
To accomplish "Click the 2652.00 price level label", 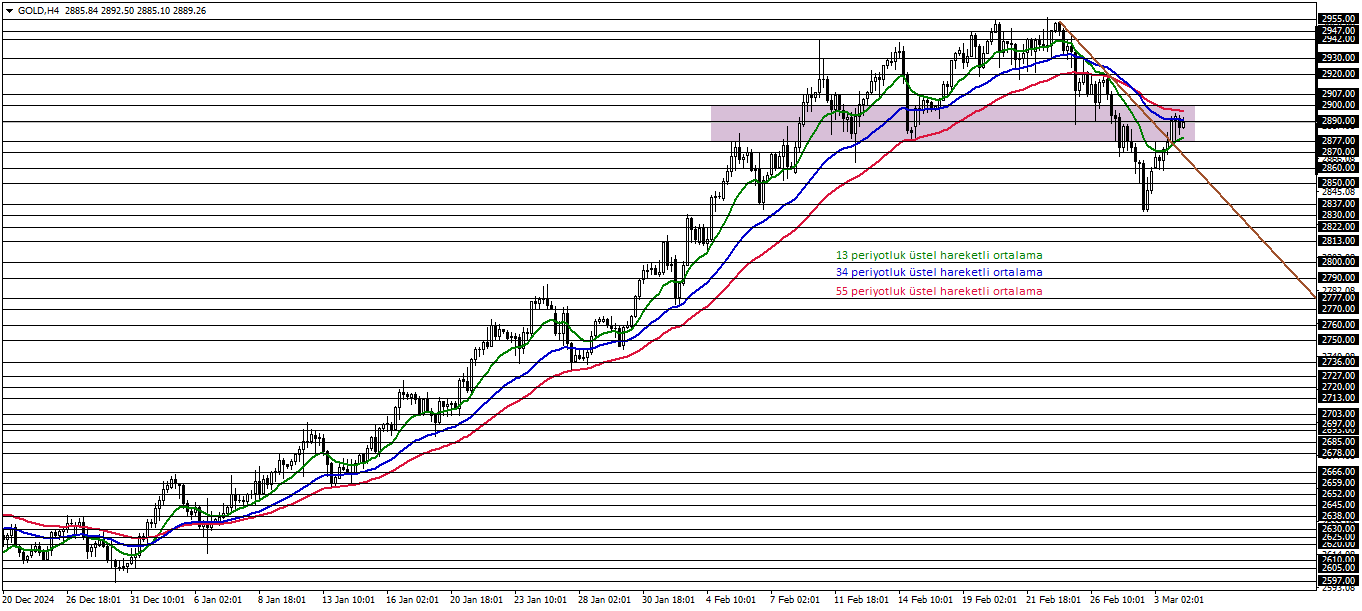I will click(1338, 493).
